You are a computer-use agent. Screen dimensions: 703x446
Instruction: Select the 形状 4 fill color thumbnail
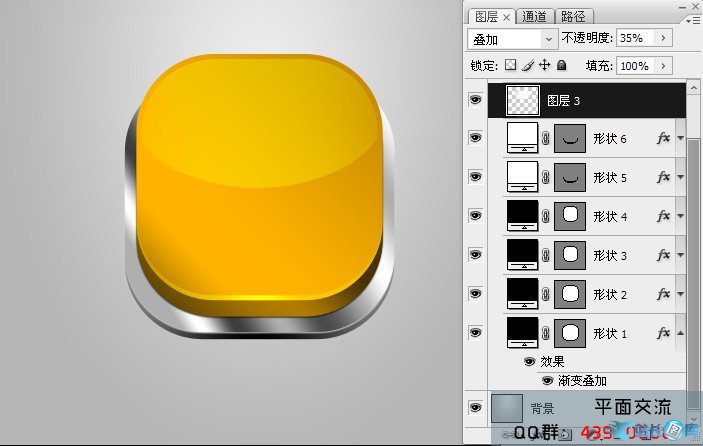coord(523,217)
